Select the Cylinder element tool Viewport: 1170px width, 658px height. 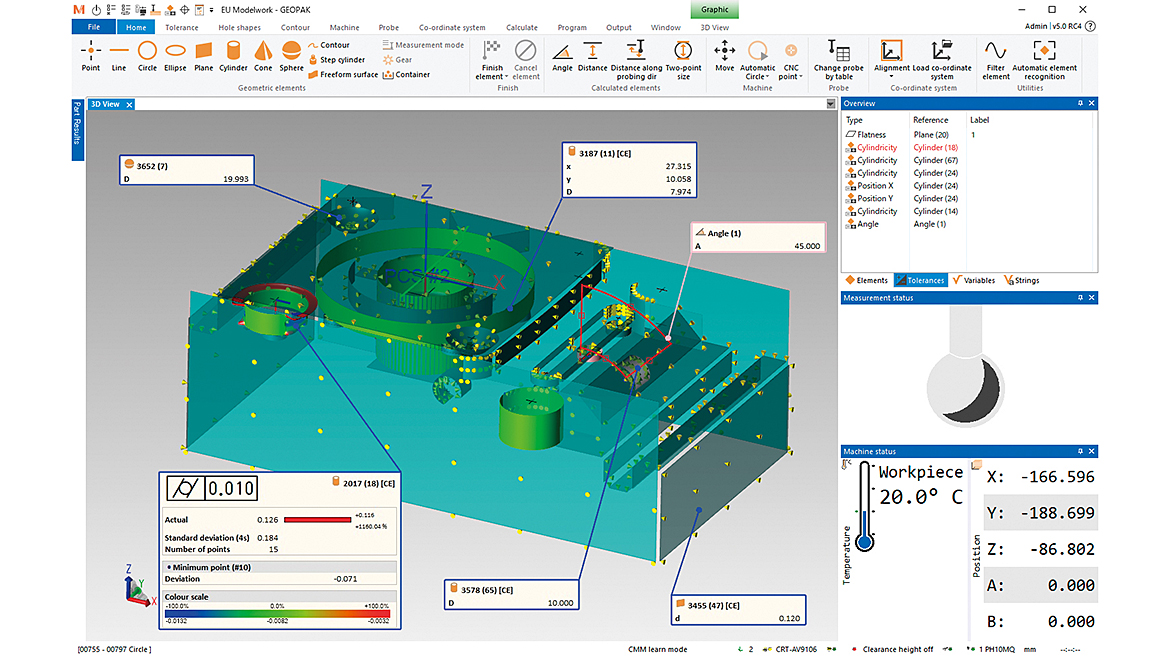[233, 57]
